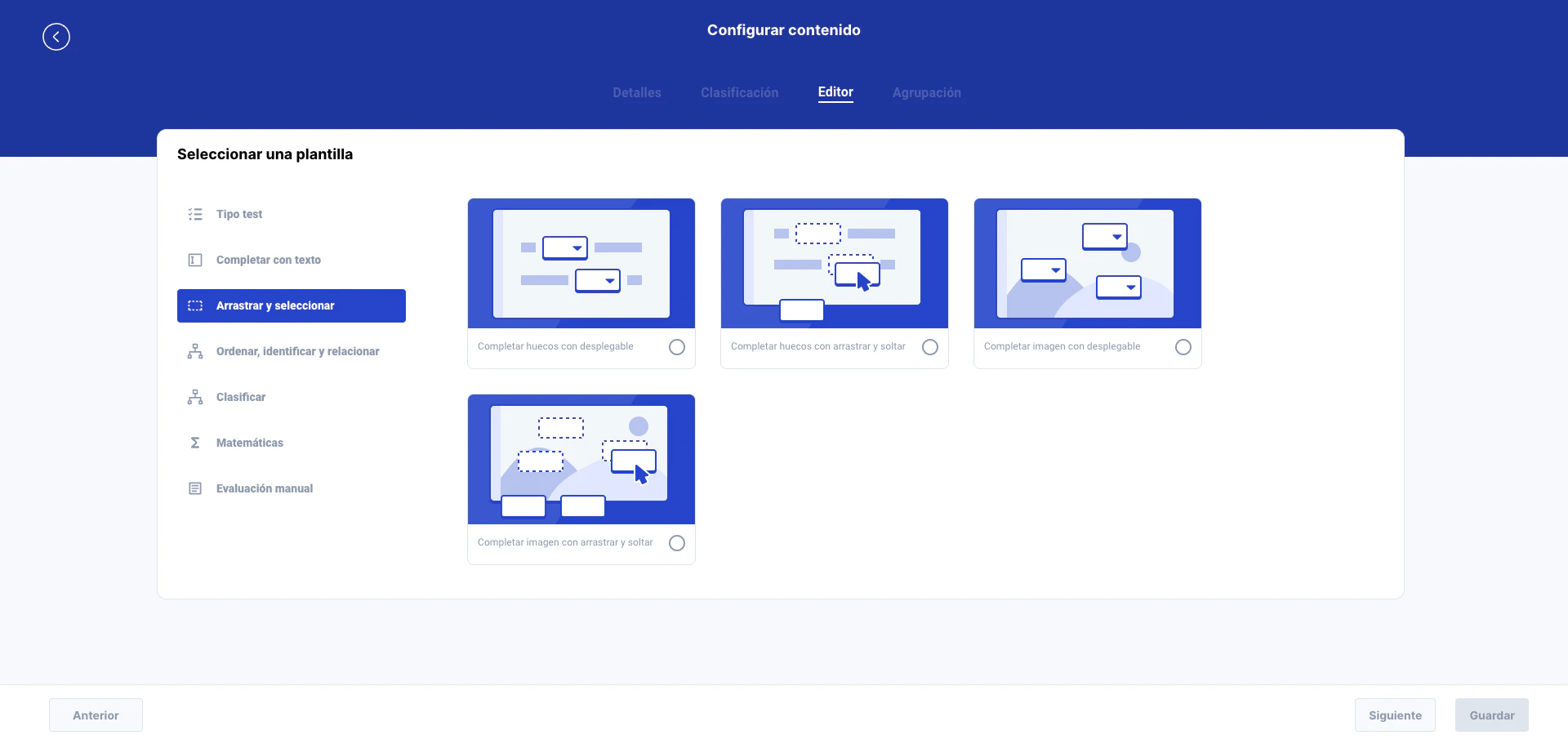1568x744 pixels.
Task: Go to the Agrupación tab
Action: point(927,93)
